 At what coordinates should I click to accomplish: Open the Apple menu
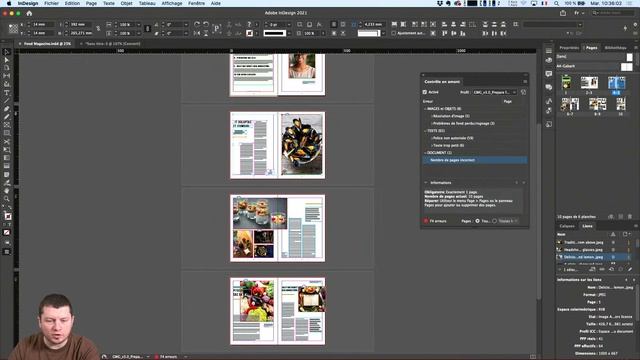click(9, 3)
